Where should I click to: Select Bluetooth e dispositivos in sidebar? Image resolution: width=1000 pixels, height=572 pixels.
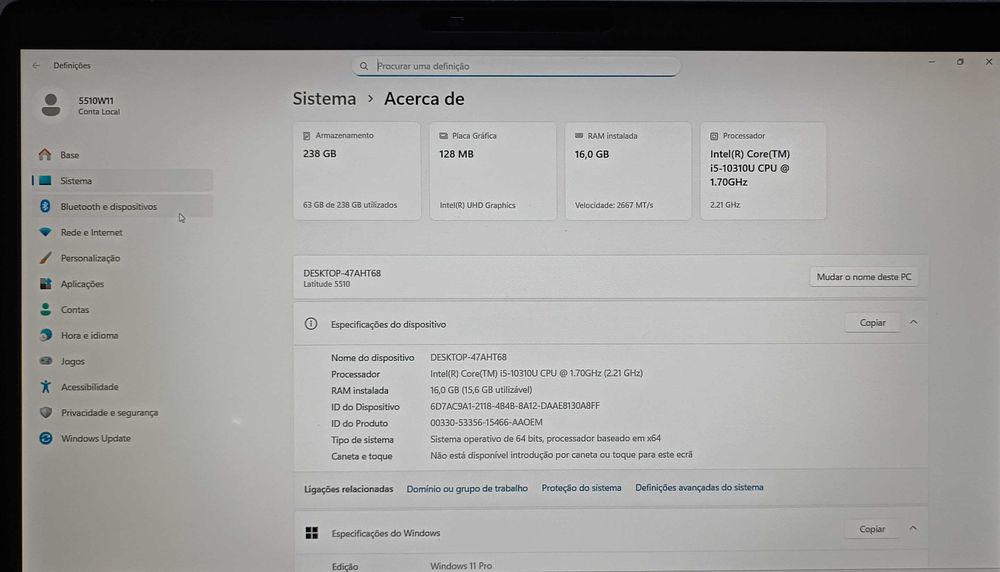[122, 206]
